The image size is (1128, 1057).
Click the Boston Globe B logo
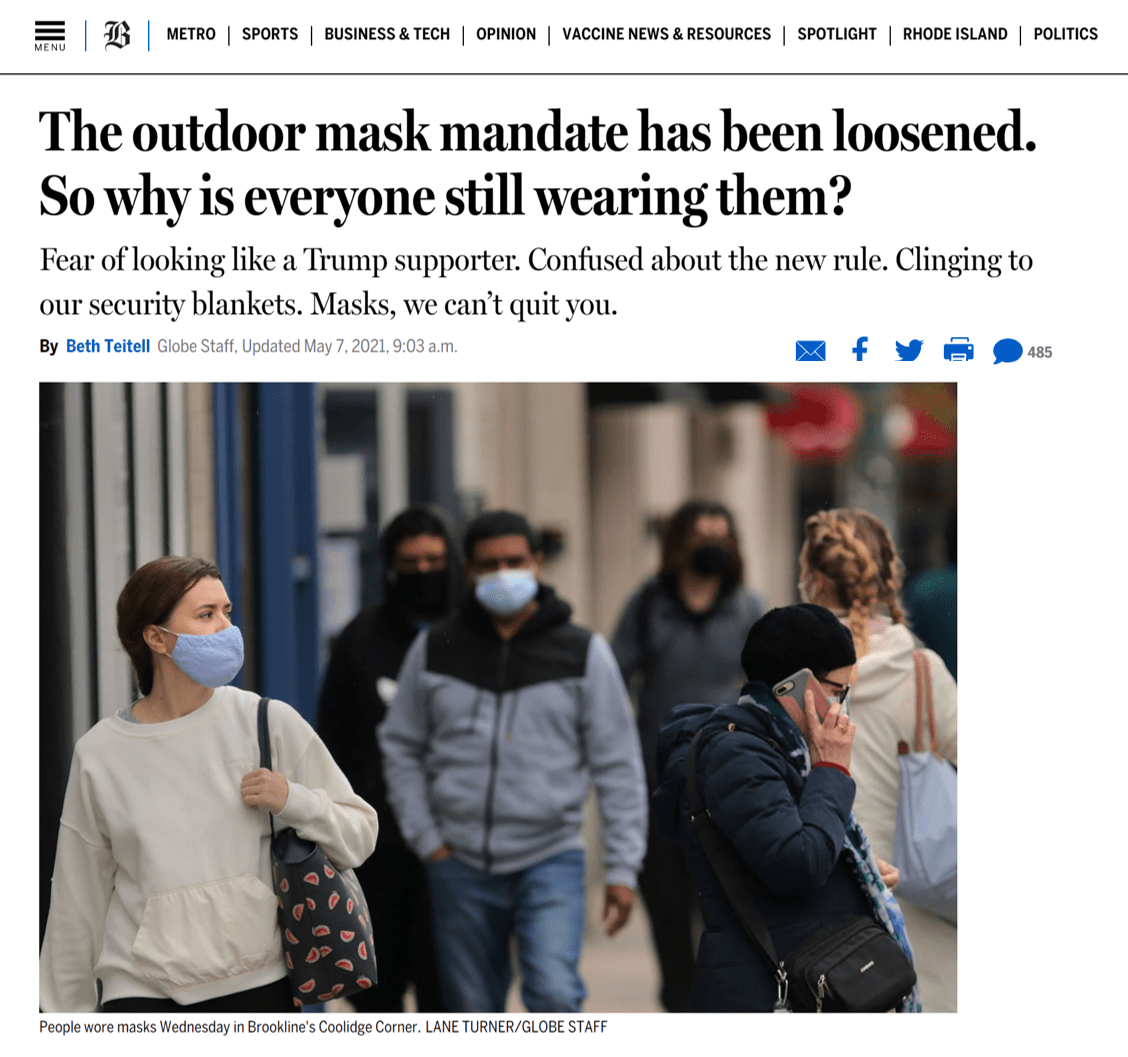[117, 35]
